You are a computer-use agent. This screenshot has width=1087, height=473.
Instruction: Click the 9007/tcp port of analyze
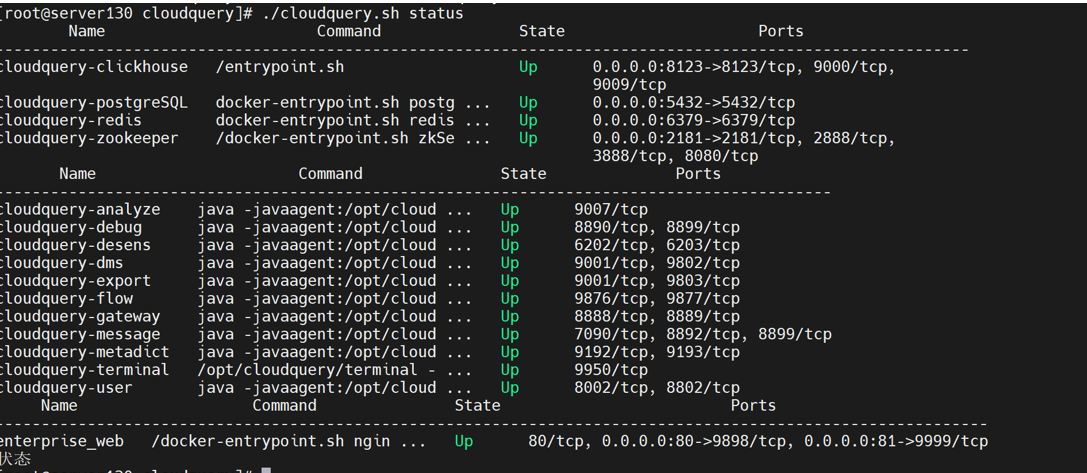point(611,209)
